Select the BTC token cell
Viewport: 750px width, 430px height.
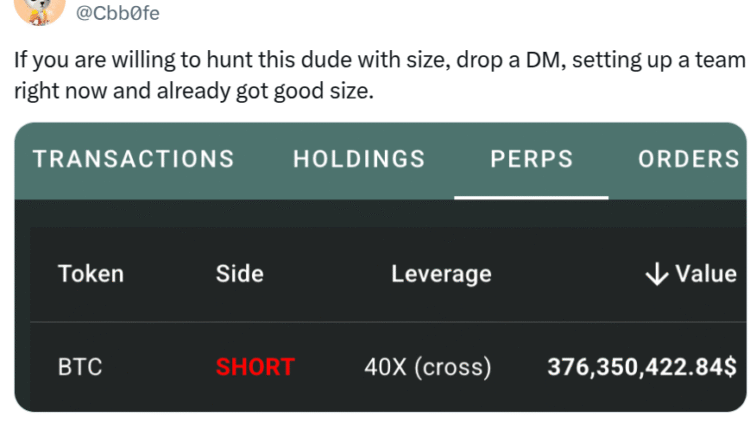point(80,367)
